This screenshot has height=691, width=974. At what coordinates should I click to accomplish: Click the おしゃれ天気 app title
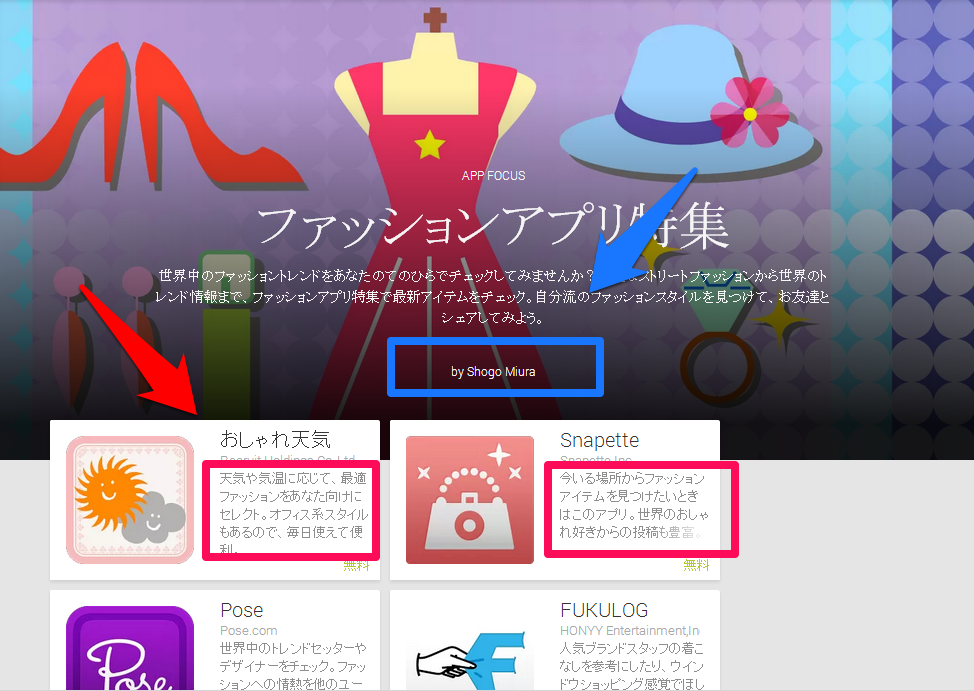pyautogui.click(x=275, y=439)
